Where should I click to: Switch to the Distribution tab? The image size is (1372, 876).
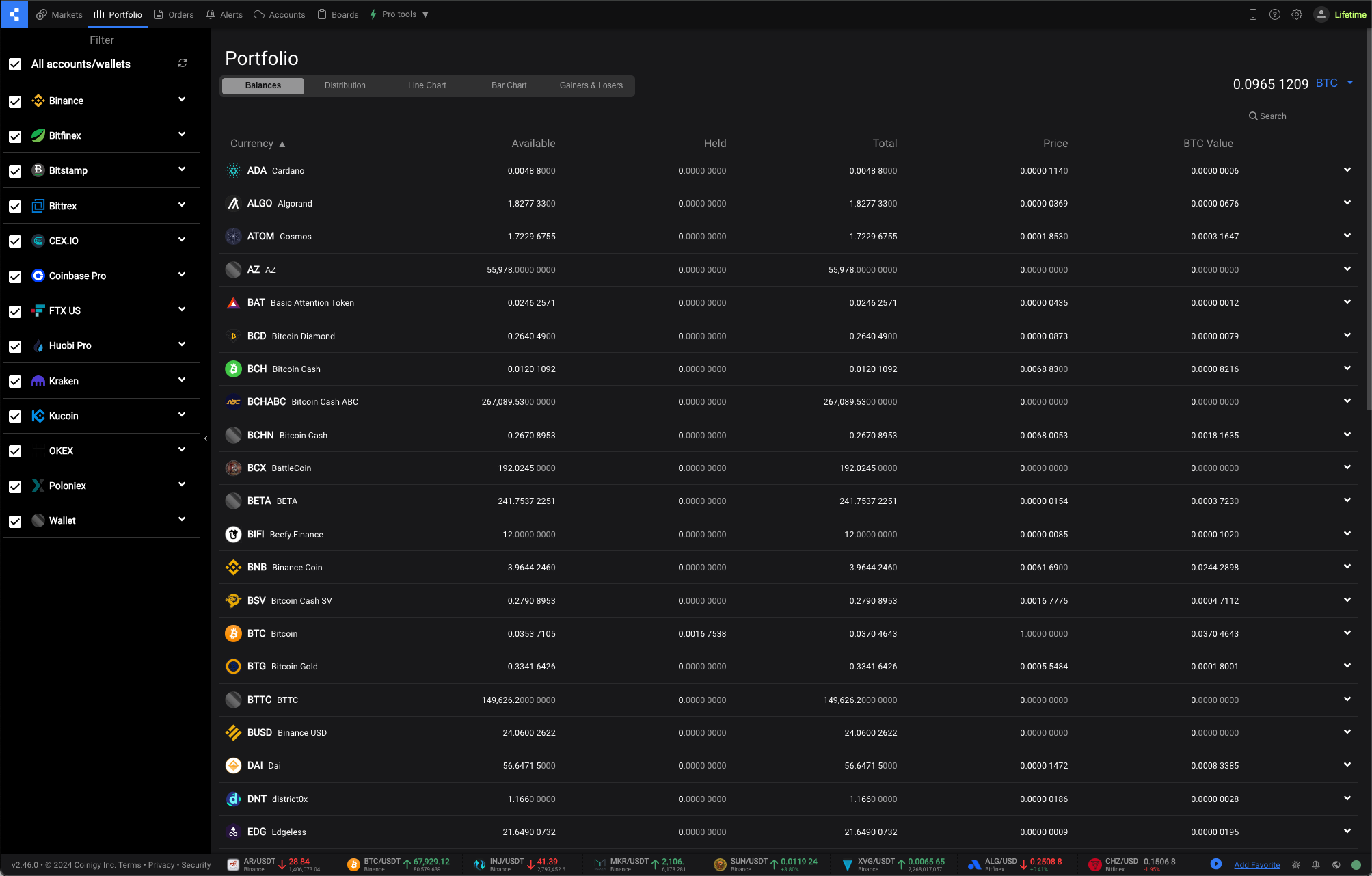click(x=345, y=85)
